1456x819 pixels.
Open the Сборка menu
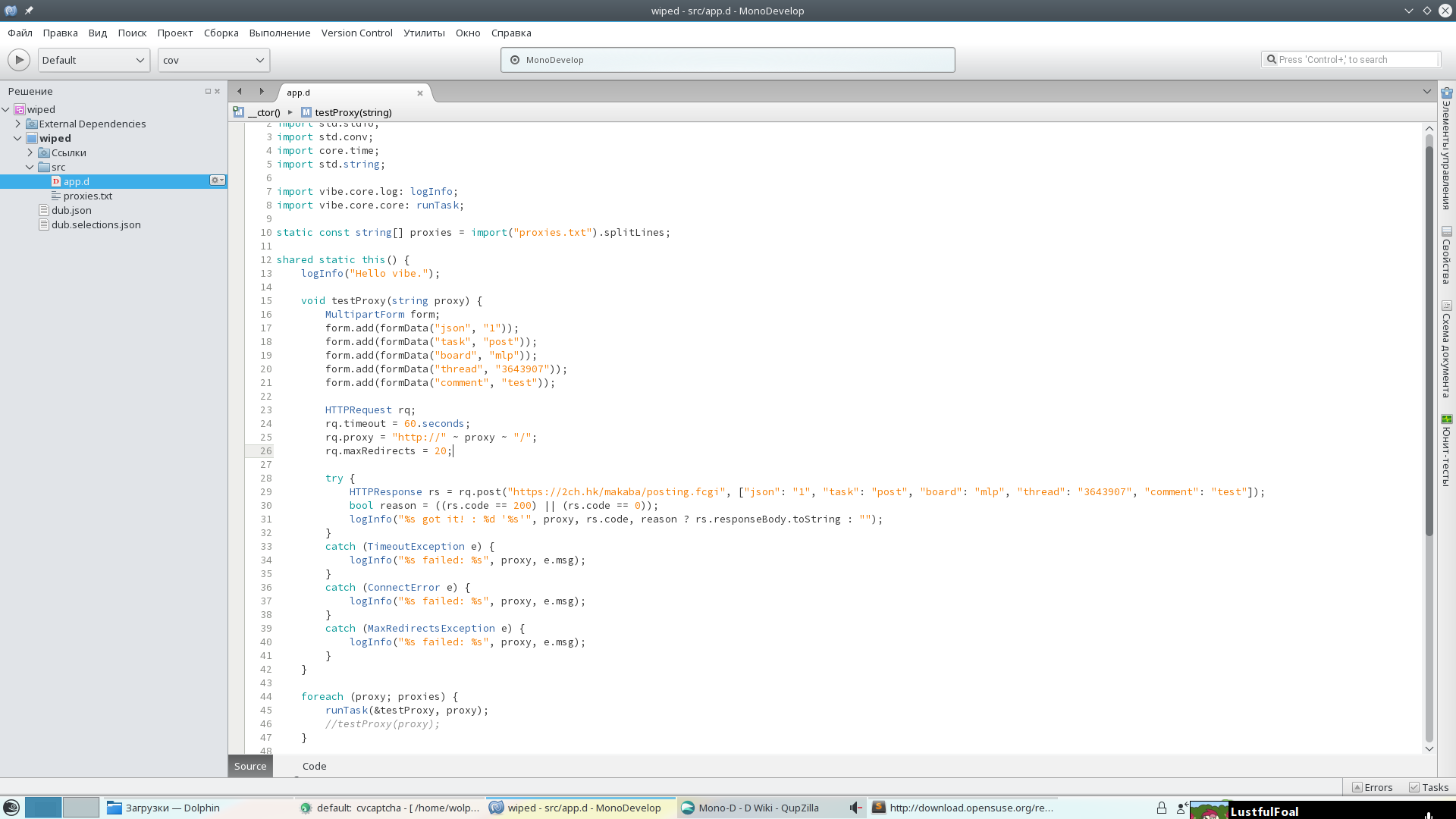[x=221, y=33]
